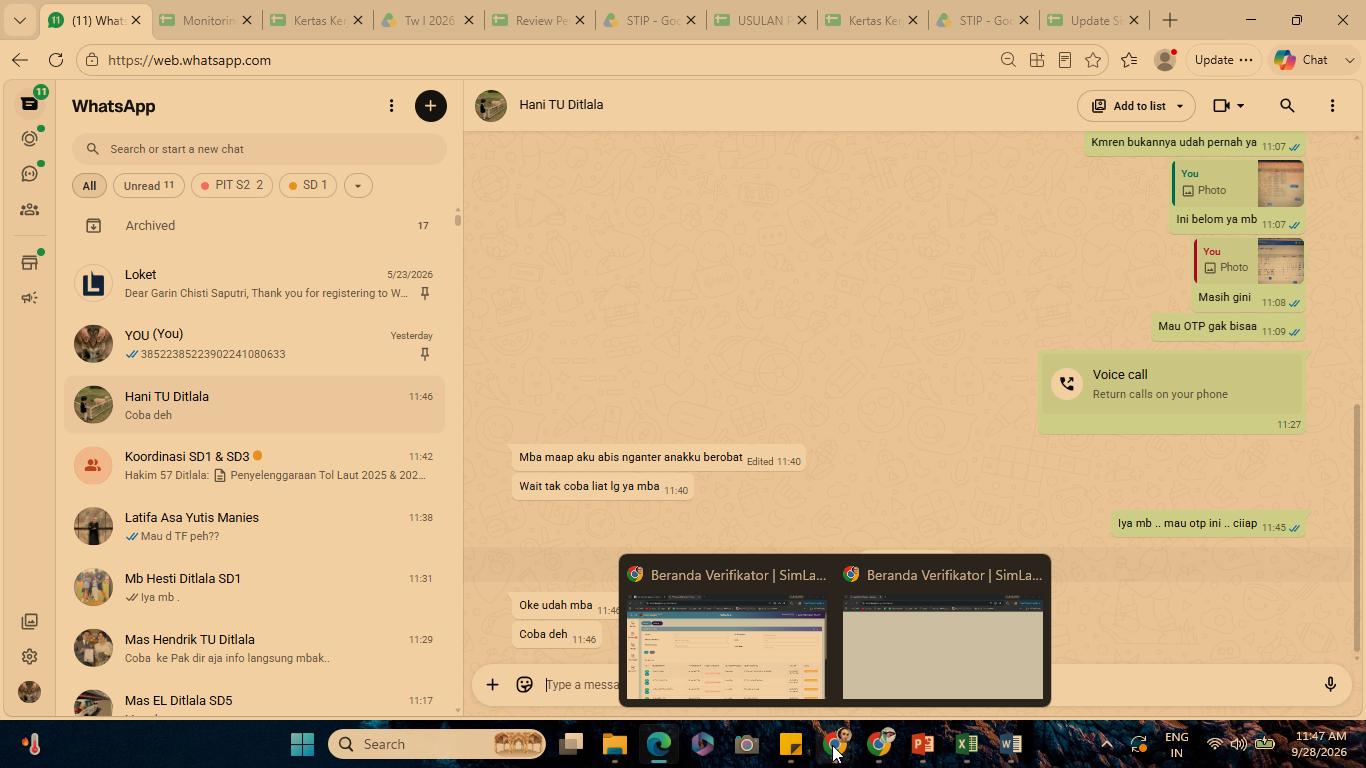Attach a file using plus icon
Screen dimensions: 1366x768
[492, 684]
